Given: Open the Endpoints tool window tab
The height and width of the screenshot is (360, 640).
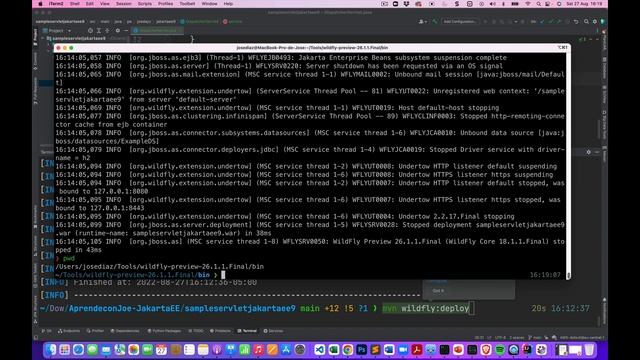Looking at the screenshot, I should [x=69, y=331].
